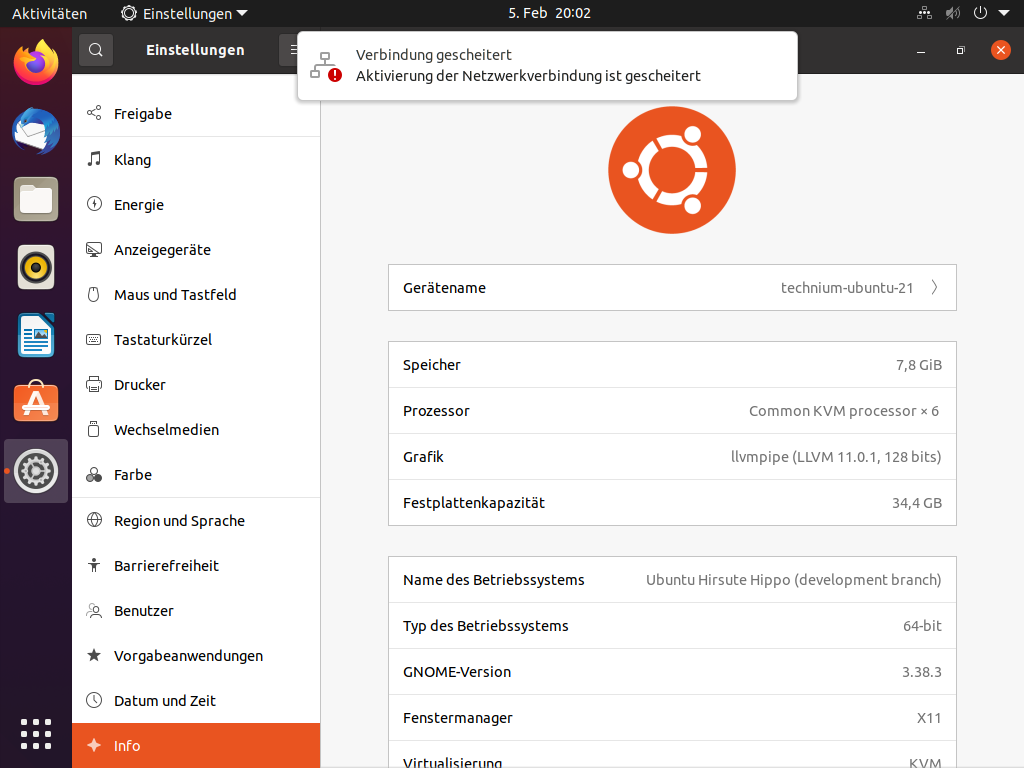Open Energie settings
The height and width of the screenshot is (768, 1024).
coord(196,204)
